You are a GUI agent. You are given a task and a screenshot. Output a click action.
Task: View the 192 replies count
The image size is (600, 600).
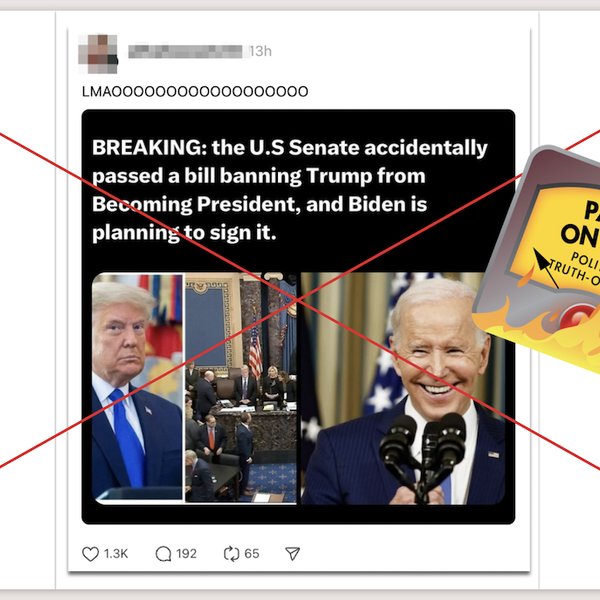click(x=186, y=554)
